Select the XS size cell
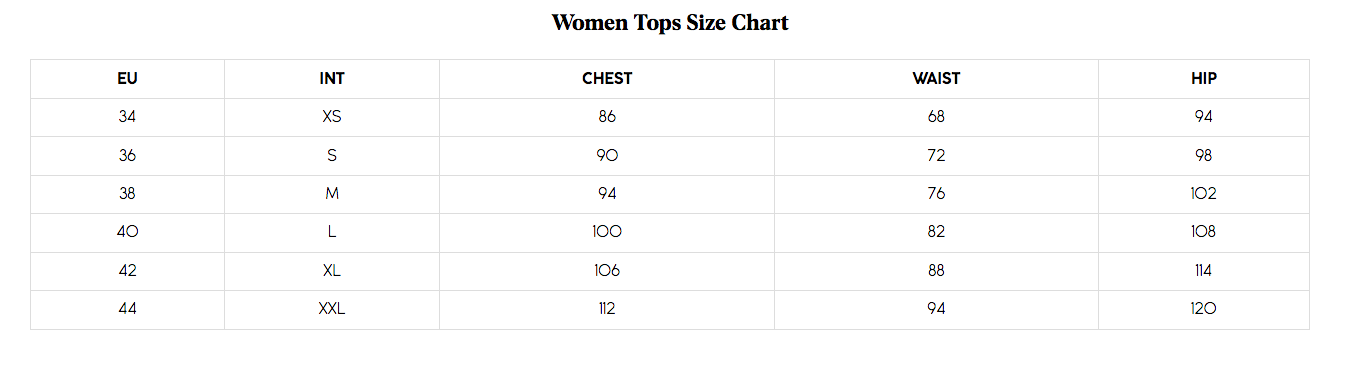This screenshot has width=1370, height=369. [332, 117]
